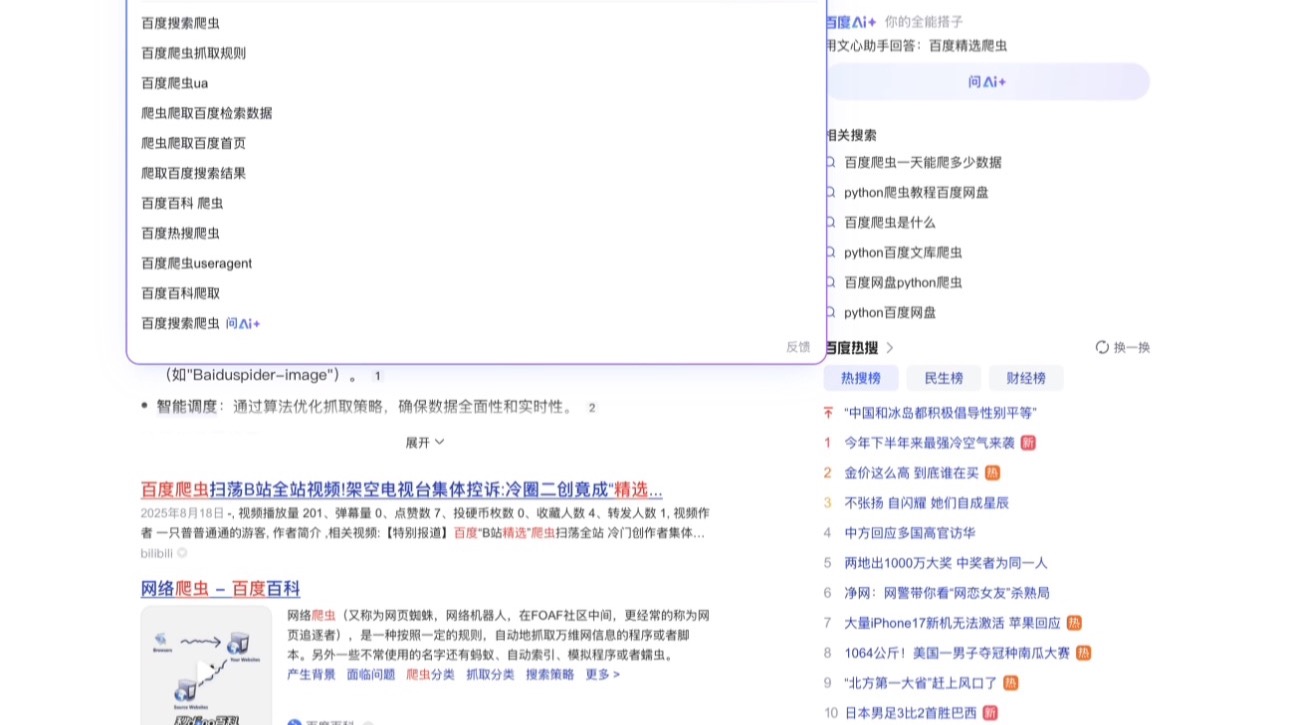Click the 抓取分类 sub-link
1290x725 pixels.
(x=490, y=674)
